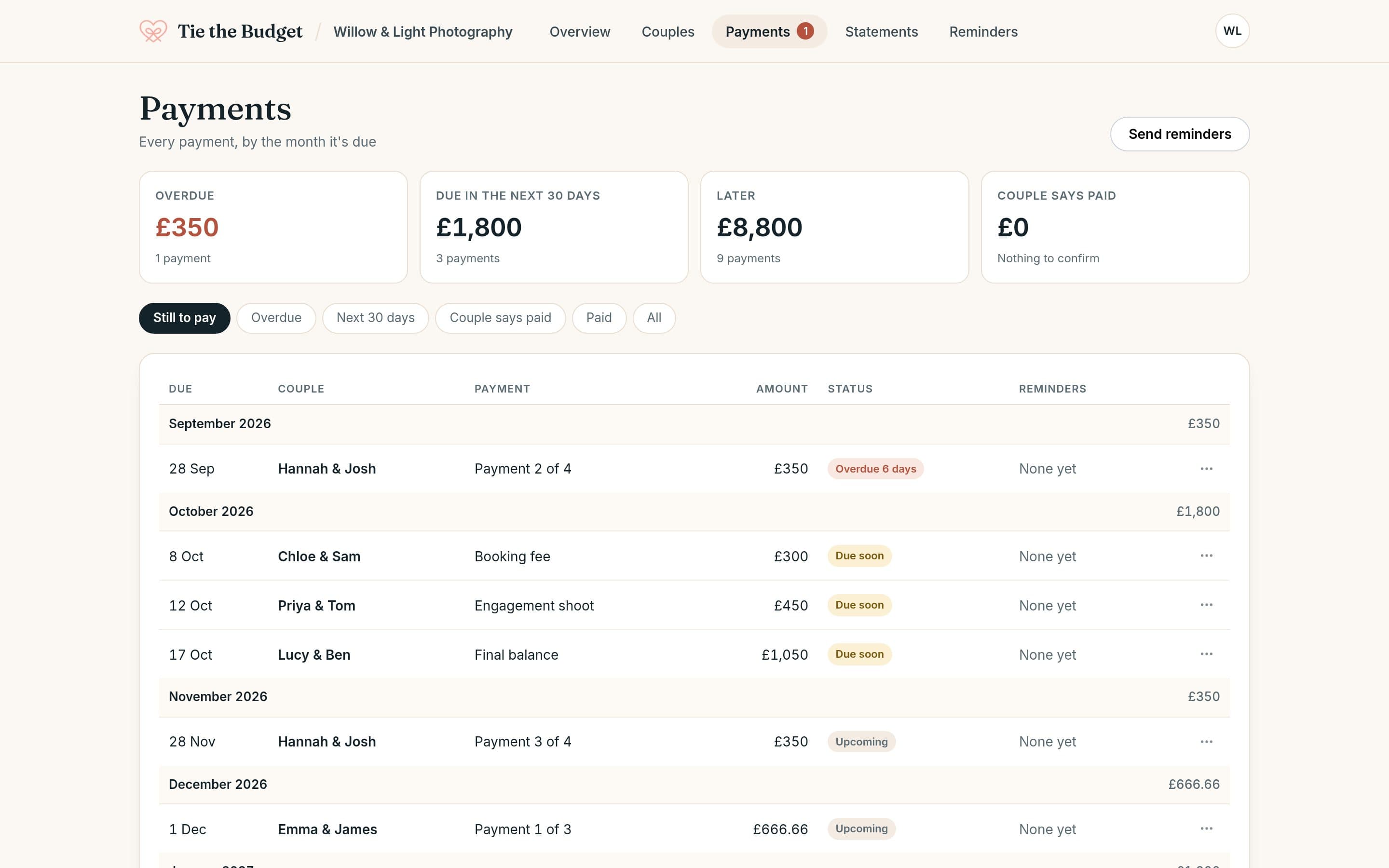Click Due soon badge for Chloe & Sam
The image size is (1389, 868).
[859, 556]
